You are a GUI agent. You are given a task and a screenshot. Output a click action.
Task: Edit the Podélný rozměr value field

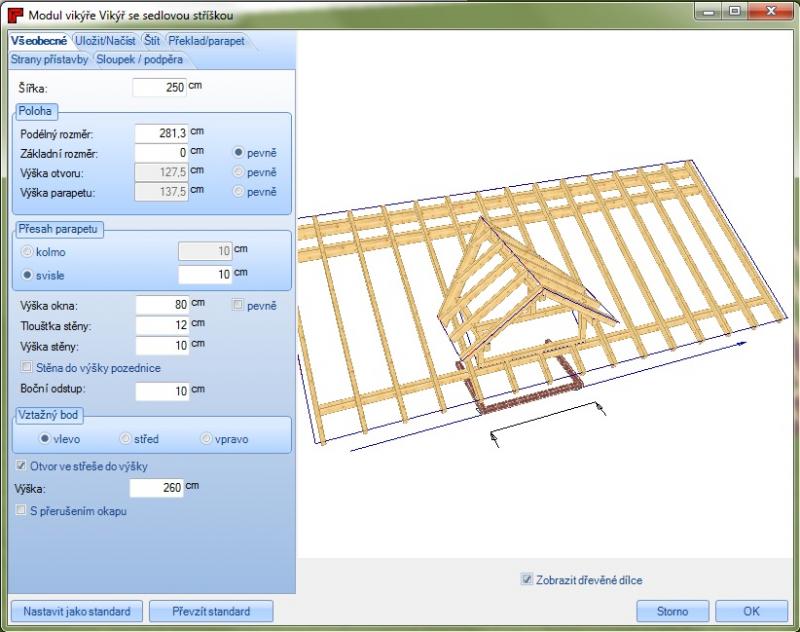[161, 133]
